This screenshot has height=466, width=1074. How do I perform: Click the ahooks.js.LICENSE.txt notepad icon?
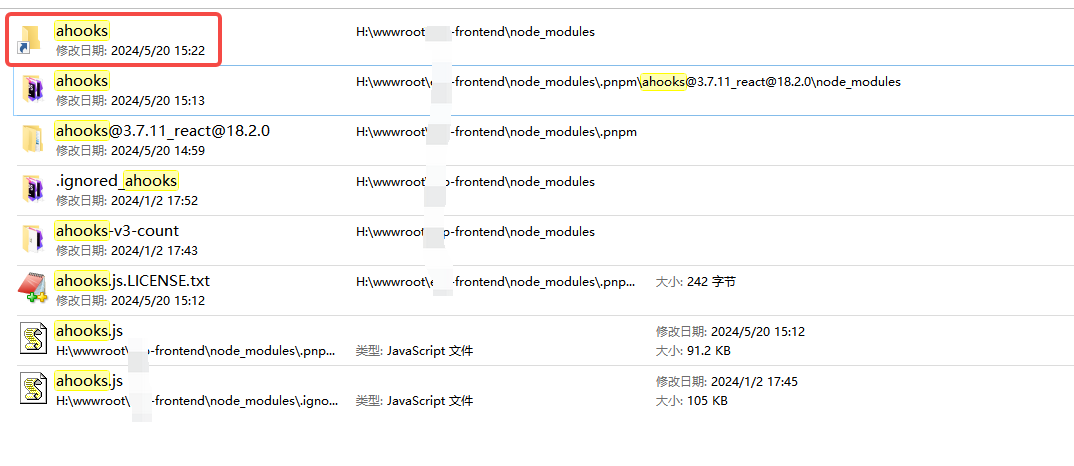(32, 289)
